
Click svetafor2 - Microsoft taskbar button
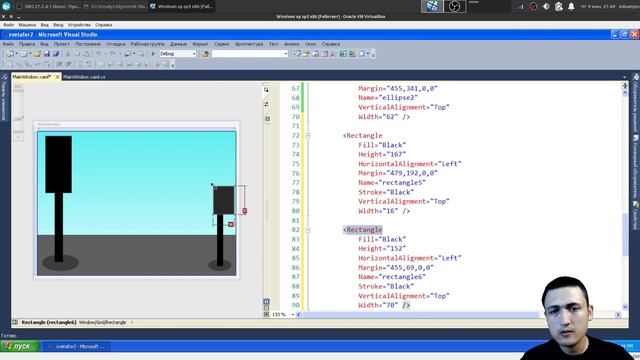77,346
